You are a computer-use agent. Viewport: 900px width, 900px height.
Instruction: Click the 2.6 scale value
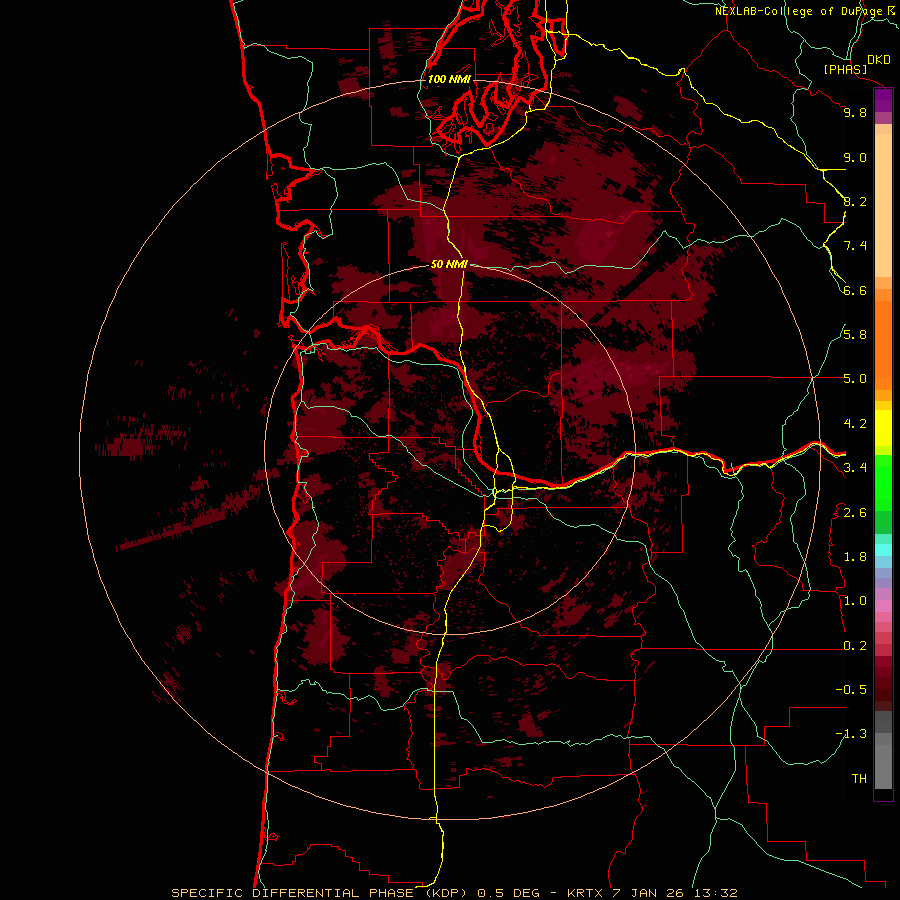click(x=855, y=513)
